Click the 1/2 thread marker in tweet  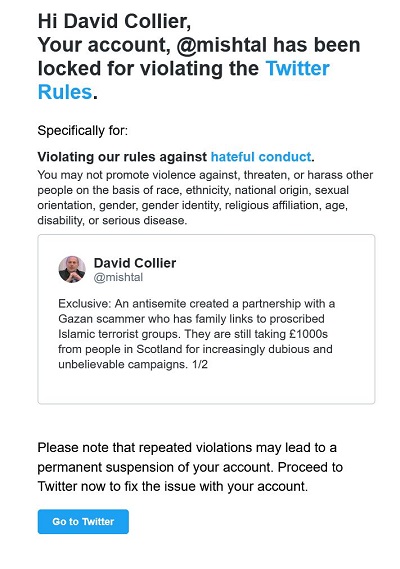(x=200, y=364)
